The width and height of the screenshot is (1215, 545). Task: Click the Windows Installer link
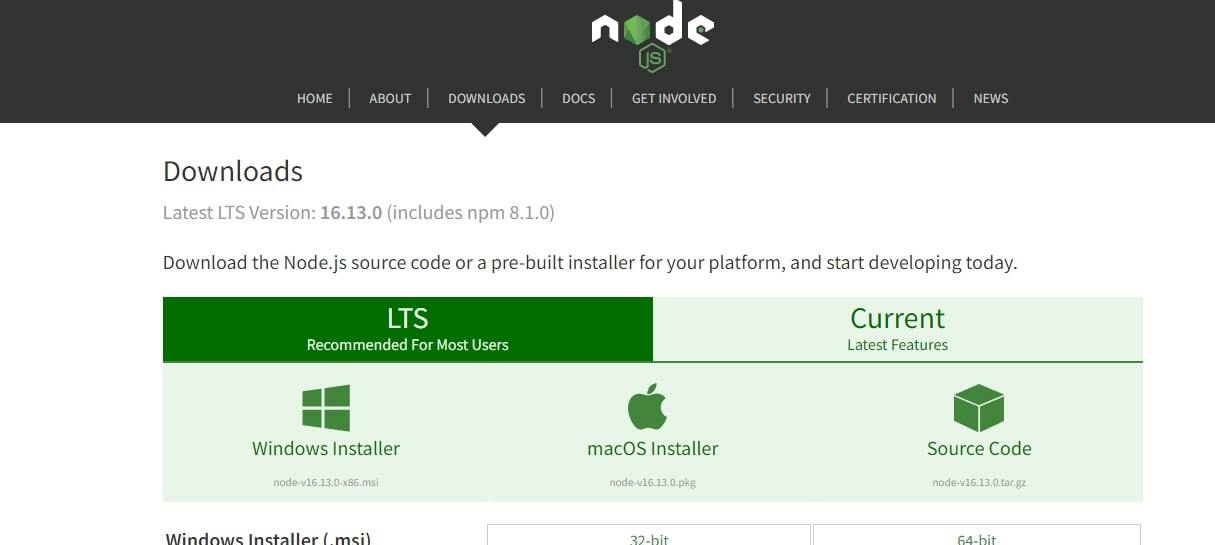point(326,449)
